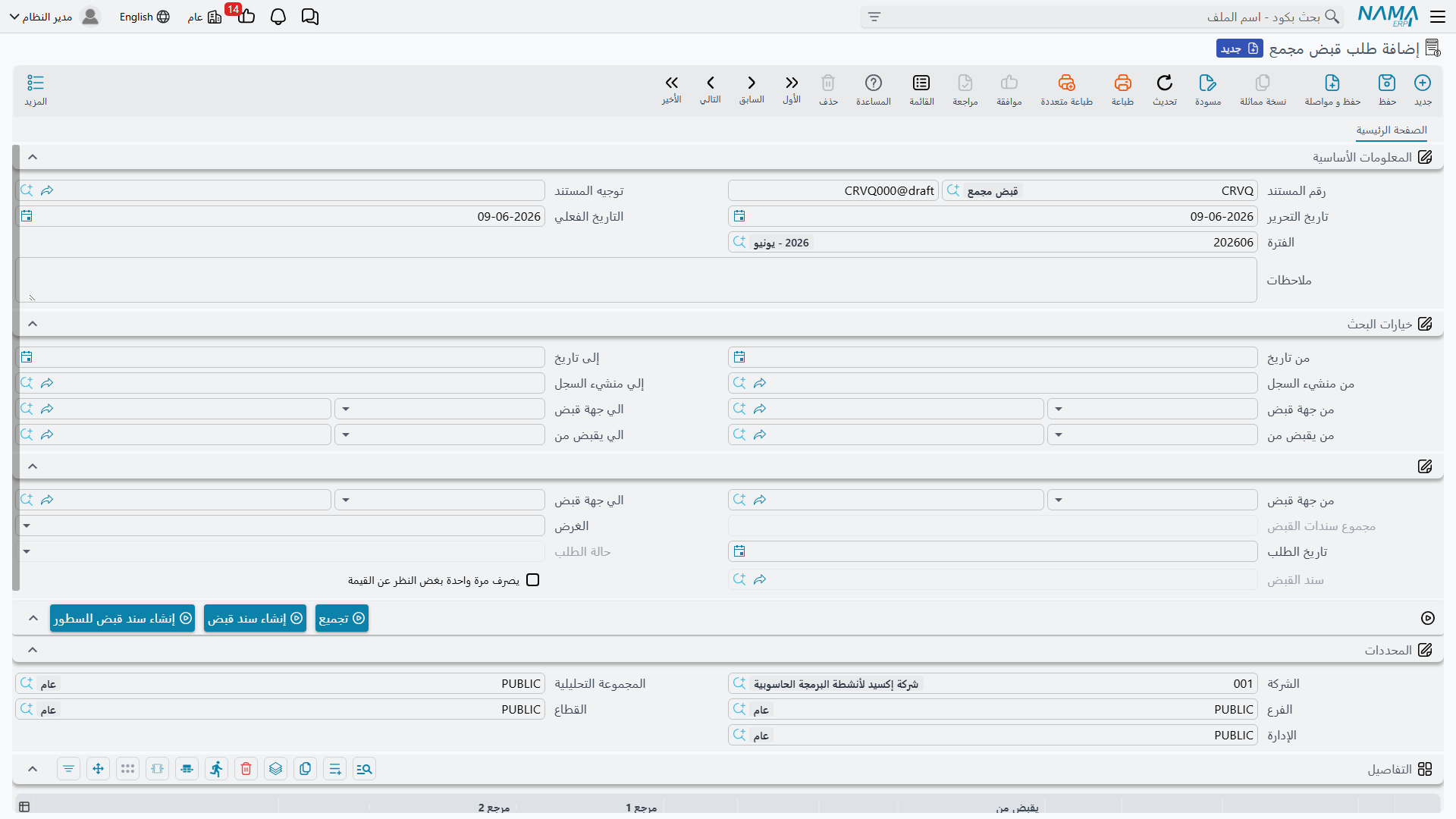Toggle يصرف مرة واحدة بغض النظر عن القيمة checkbox
The width and height of the screenshot is (1456, 819).
pos(533,580)
